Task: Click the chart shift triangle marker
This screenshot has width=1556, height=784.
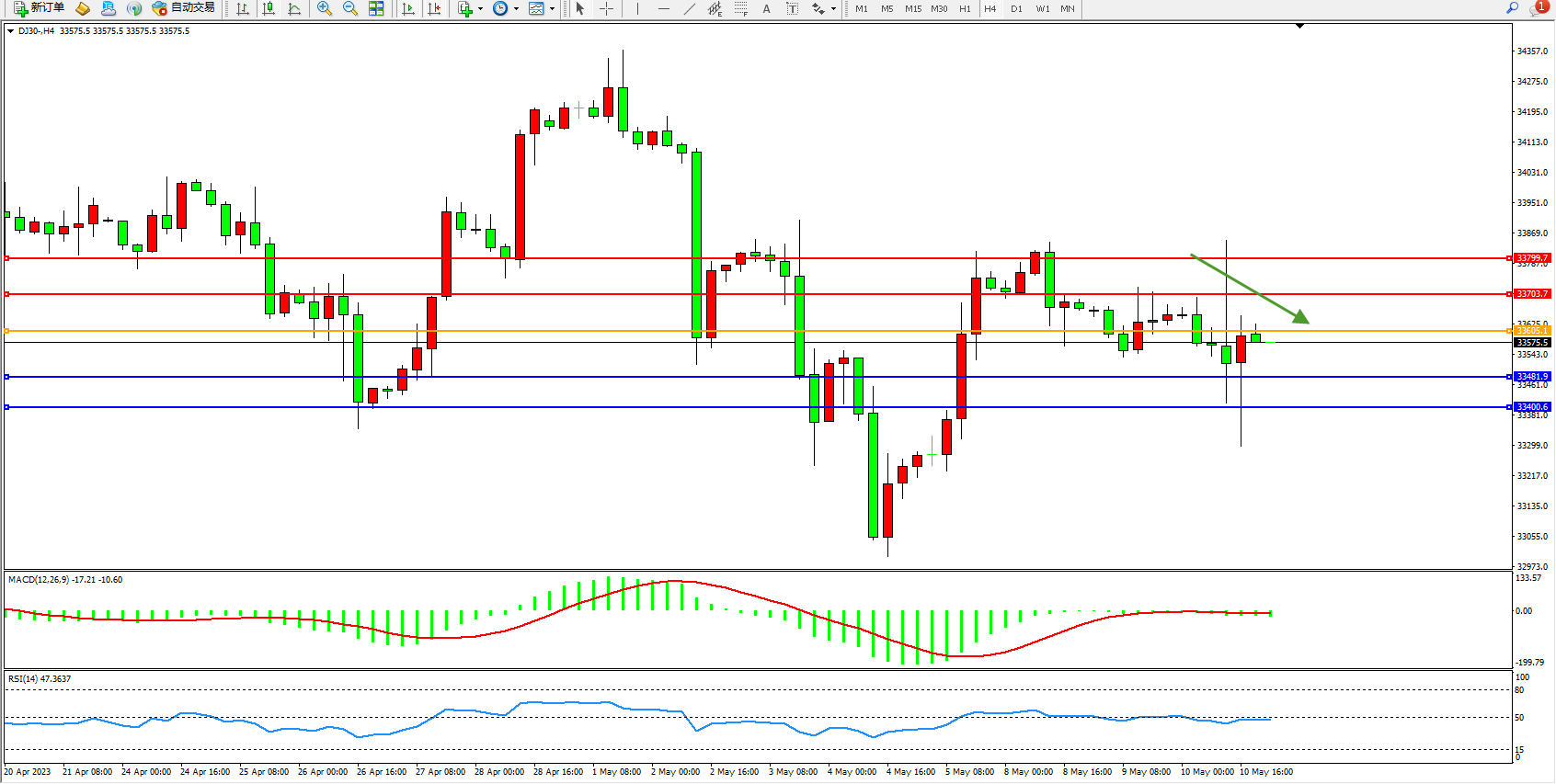Action: [x=1299, y=26]
